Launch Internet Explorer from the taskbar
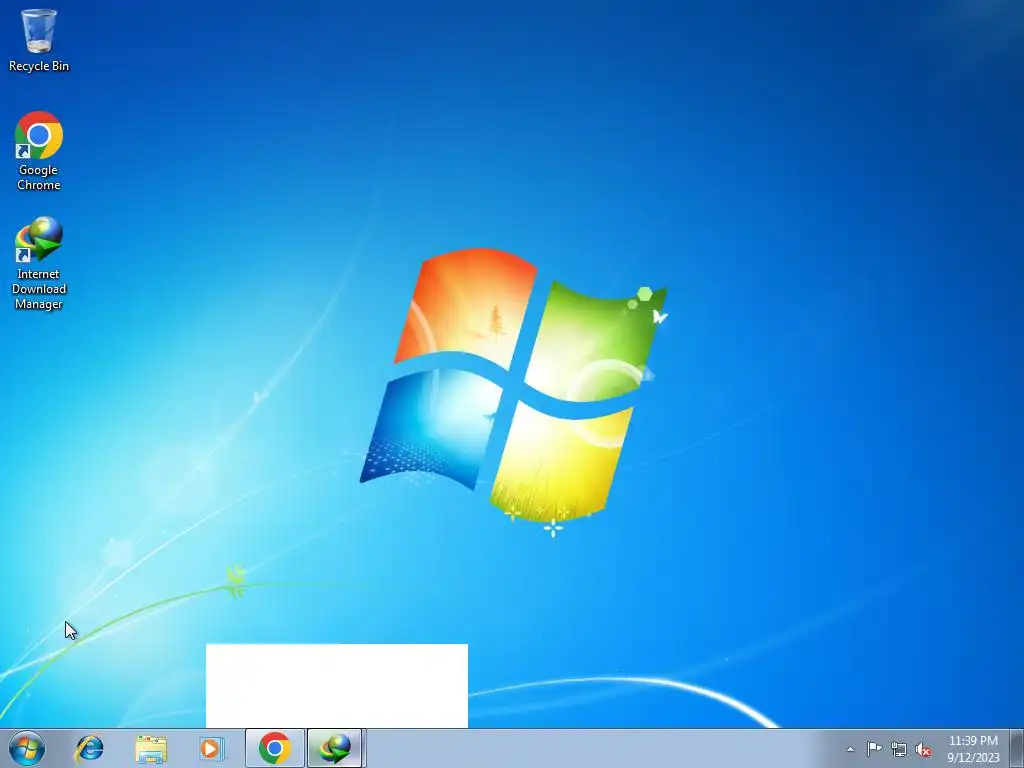 pyautogui.click(x=89, y=748)
